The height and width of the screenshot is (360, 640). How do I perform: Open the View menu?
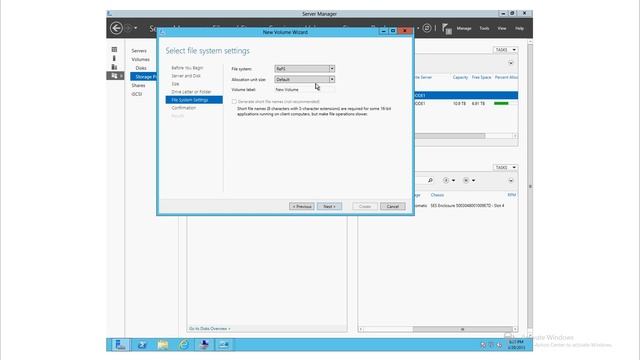coord(502,29)
